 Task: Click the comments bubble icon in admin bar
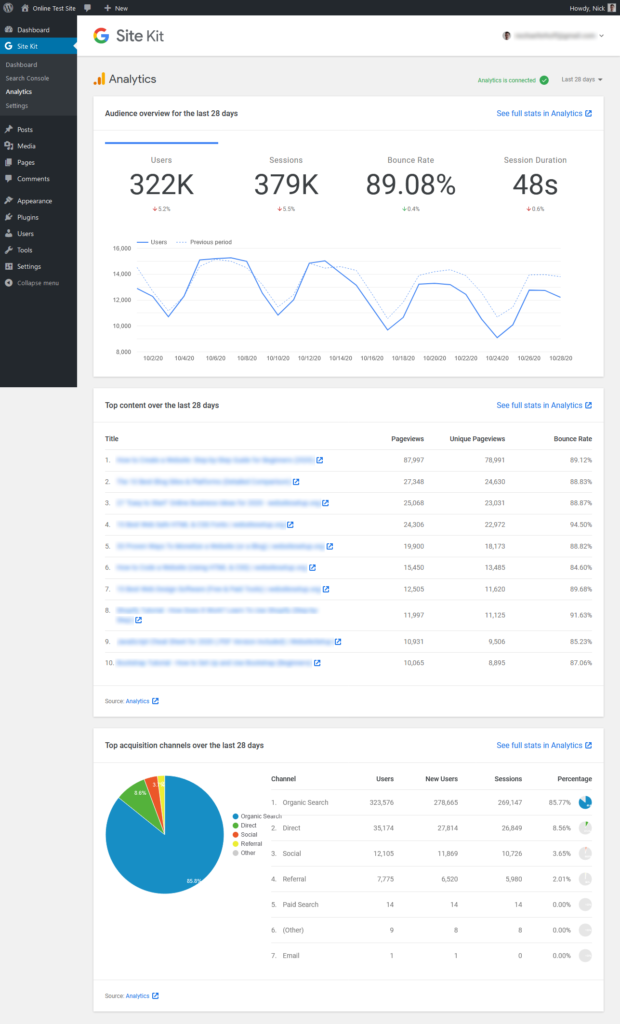(x=88, y=7)
